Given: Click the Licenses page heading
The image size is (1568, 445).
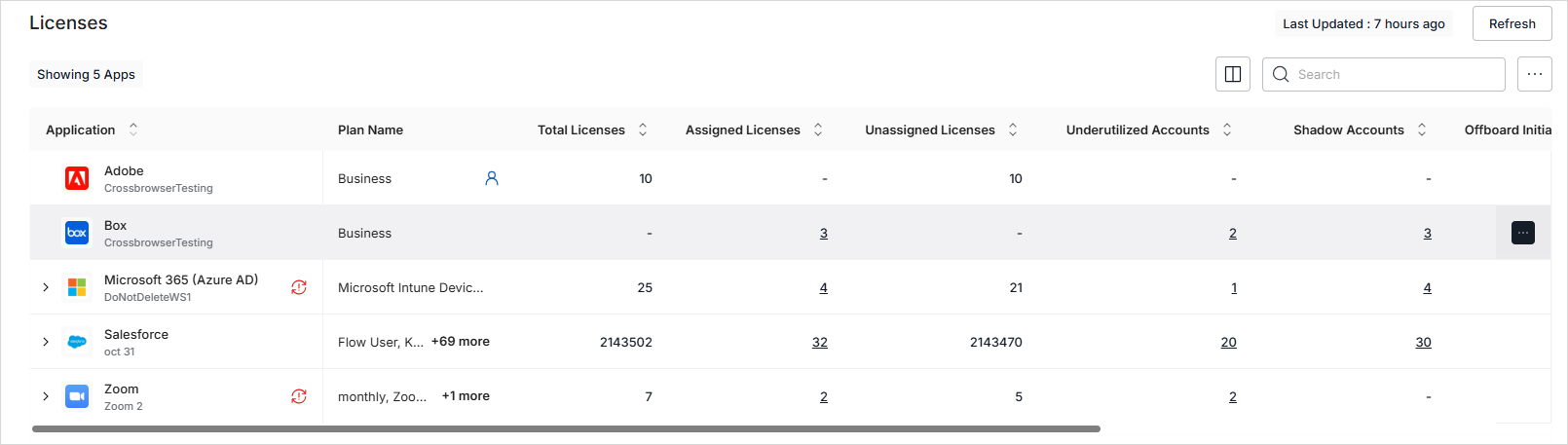Looking at the screenshot, I should (68, 22).
